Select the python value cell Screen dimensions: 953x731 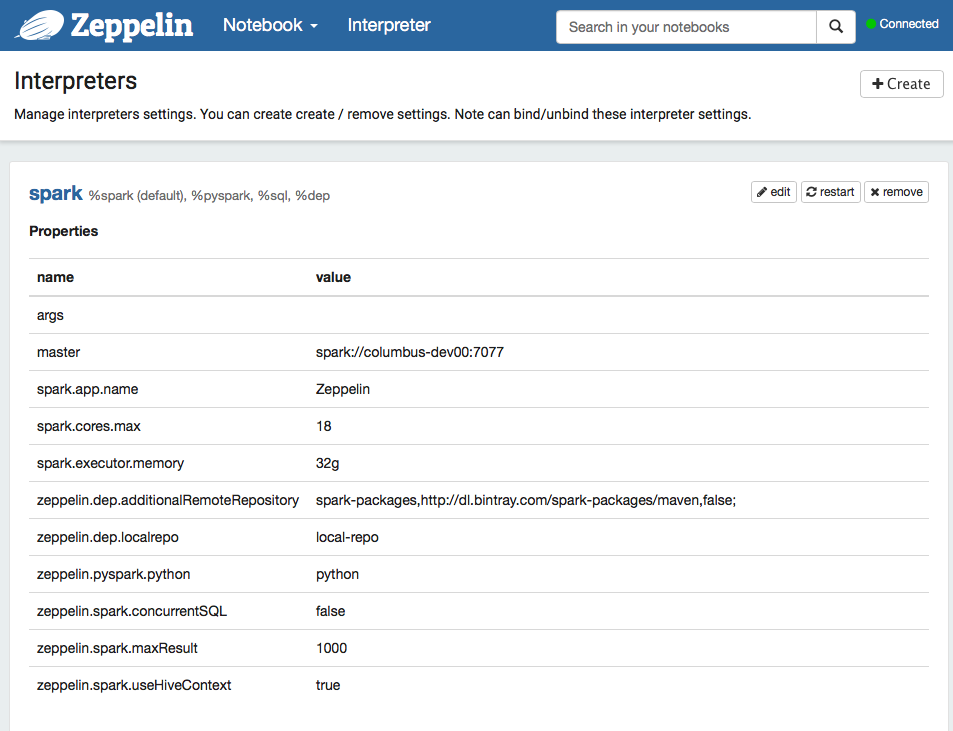[337, 575]
